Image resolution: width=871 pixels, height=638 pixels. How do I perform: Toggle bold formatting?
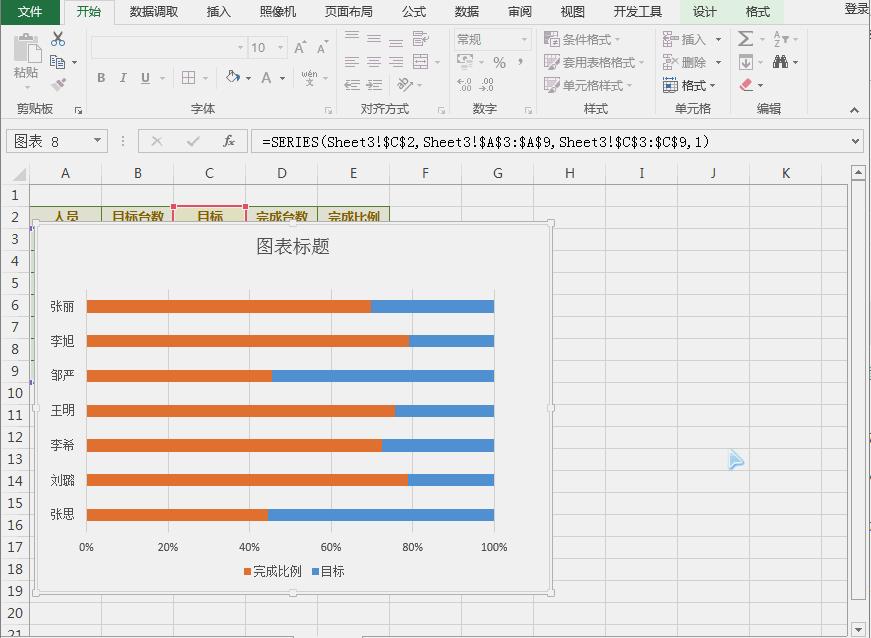click(101, 77)
